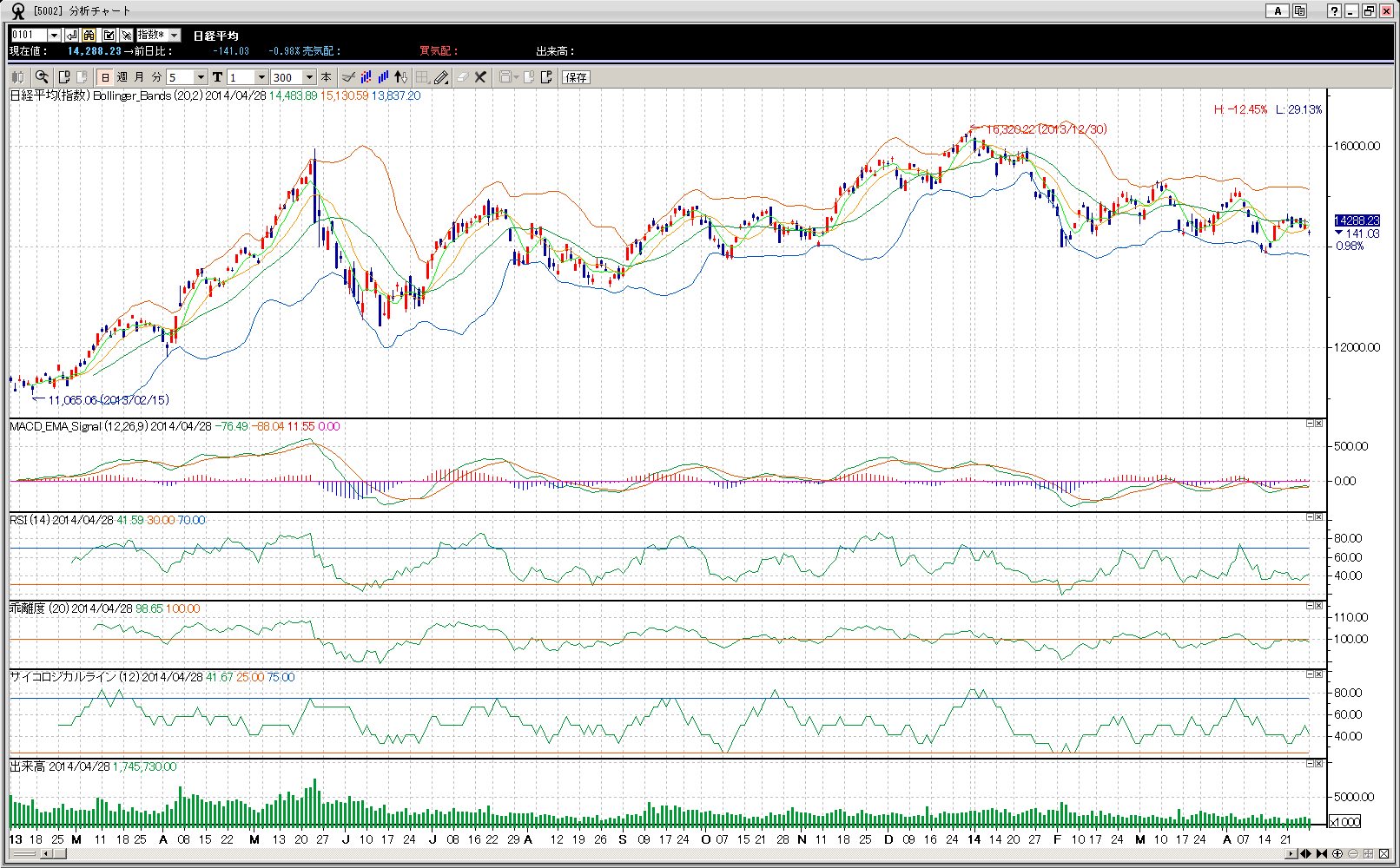This screenshot has height=868, width=1400.
Task: Open the 300 bar count dropdown
Action: (309, 77)
